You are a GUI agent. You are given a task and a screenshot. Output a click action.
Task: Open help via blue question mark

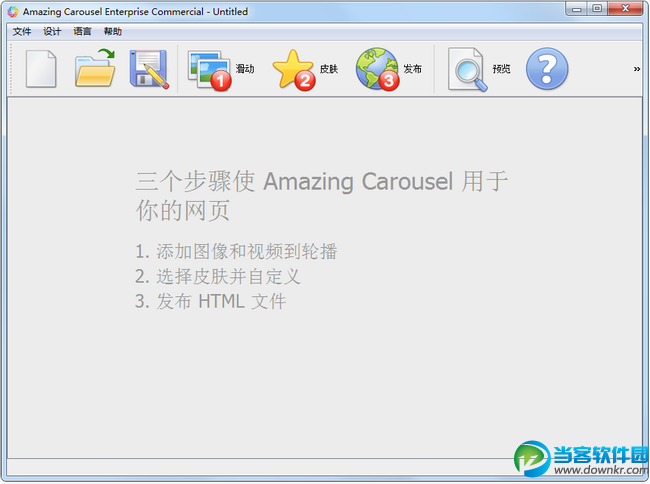547,69
